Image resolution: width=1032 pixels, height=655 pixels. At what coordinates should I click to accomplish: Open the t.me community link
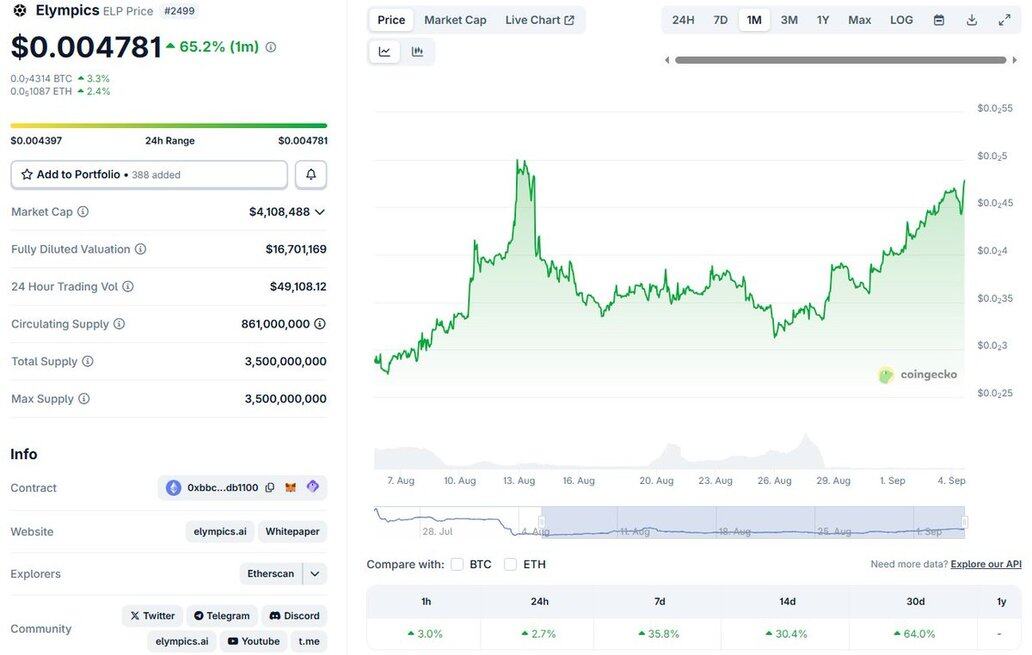click(309, 641)
